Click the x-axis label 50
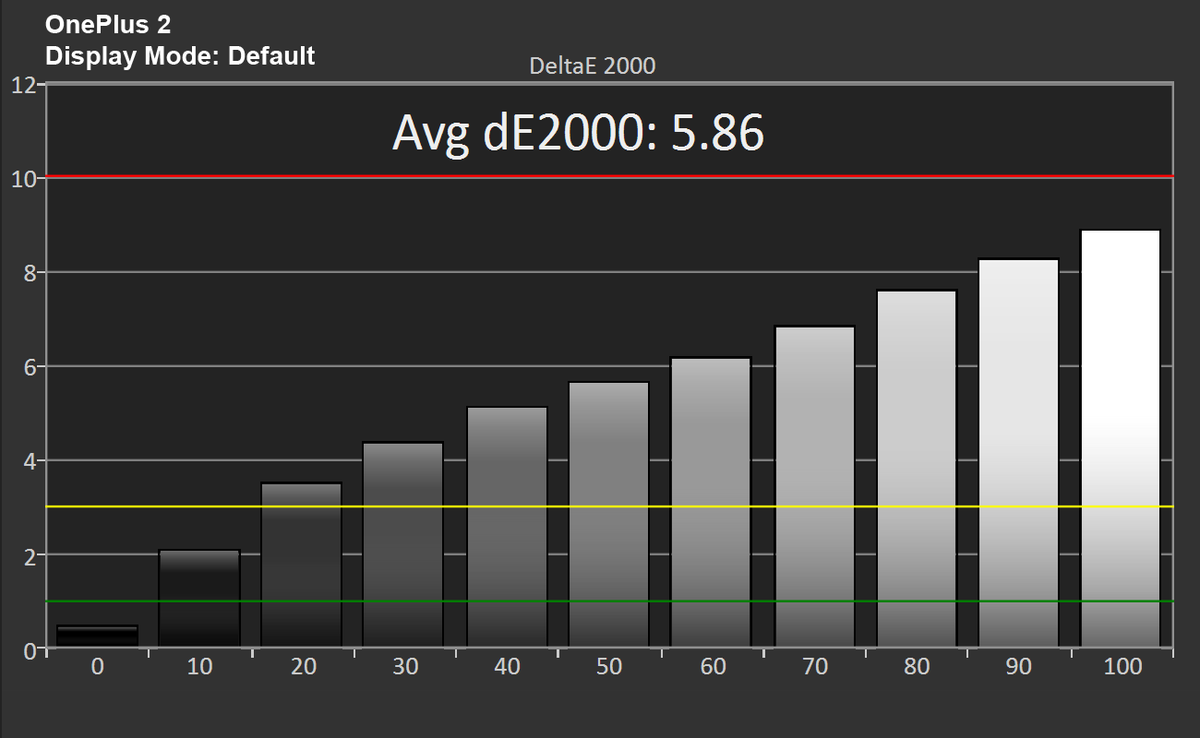 [x=609, y=667]
